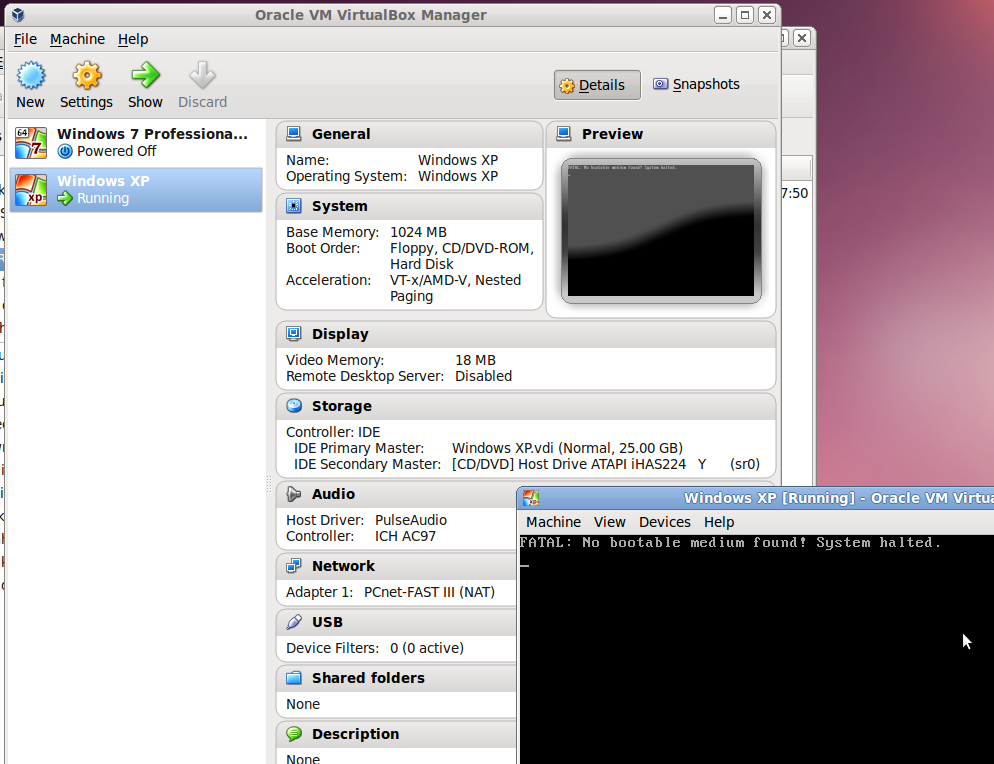Open the General section header link
This screenshot has width=994, height=764.
pyautogui.click(x=341, y=134)
